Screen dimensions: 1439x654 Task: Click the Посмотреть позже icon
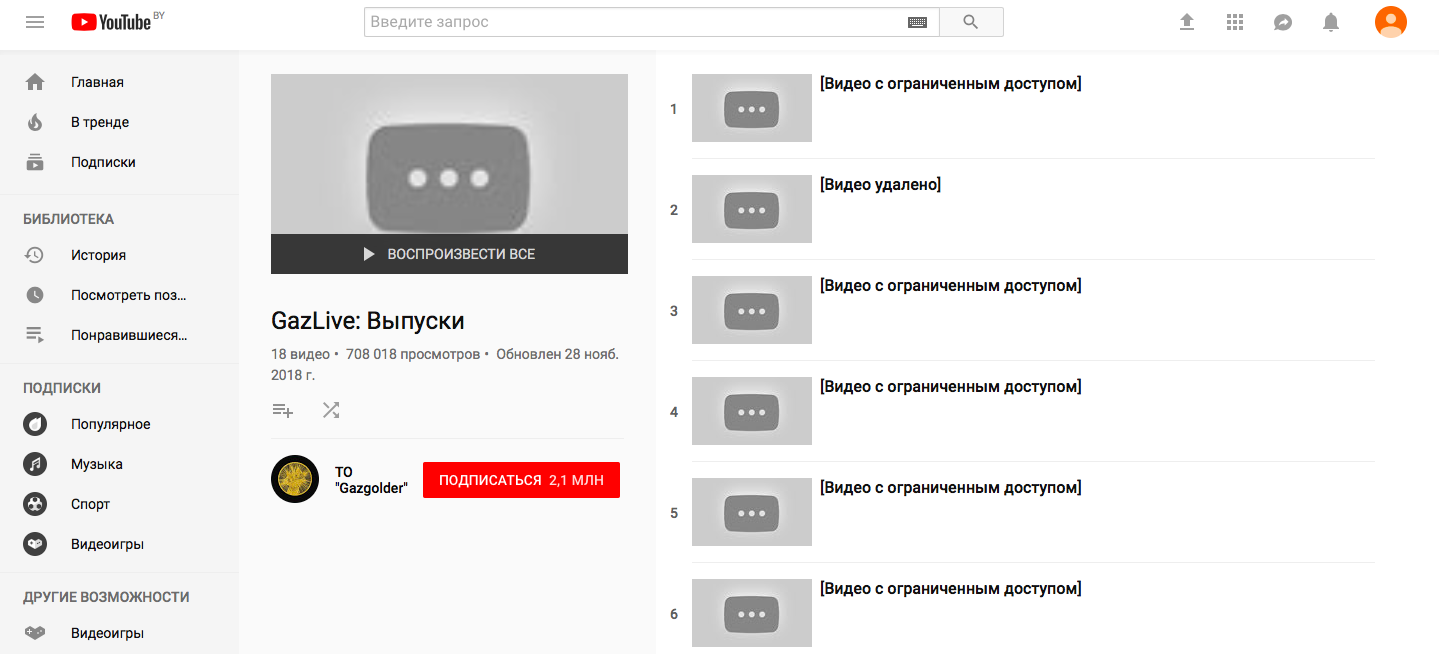35,295
